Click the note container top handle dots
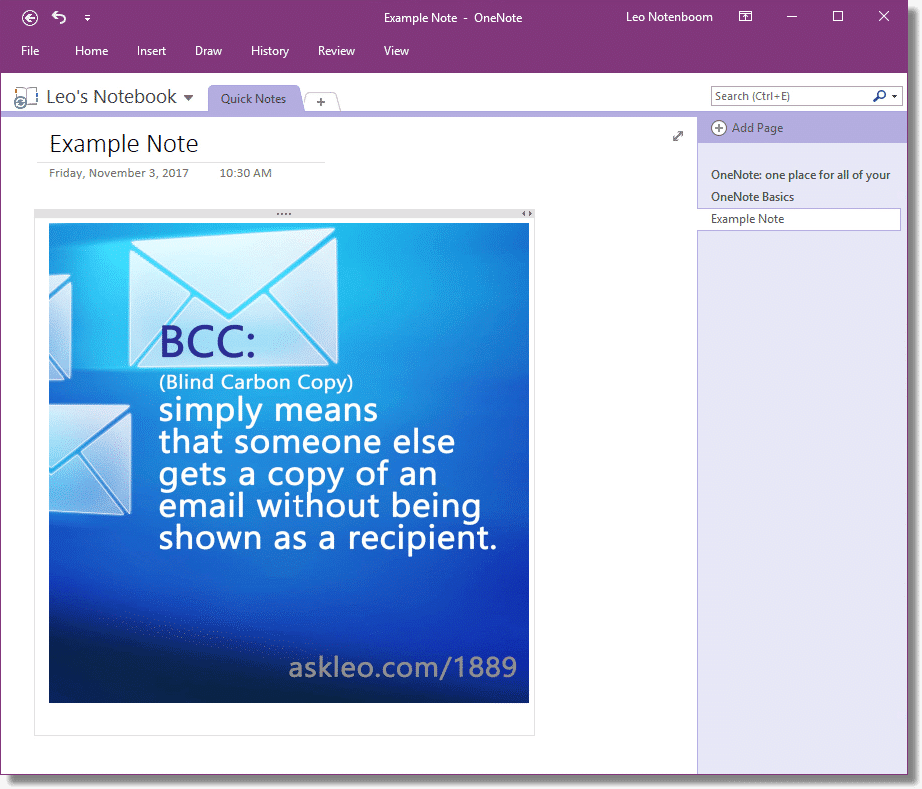 coord(284,214)
